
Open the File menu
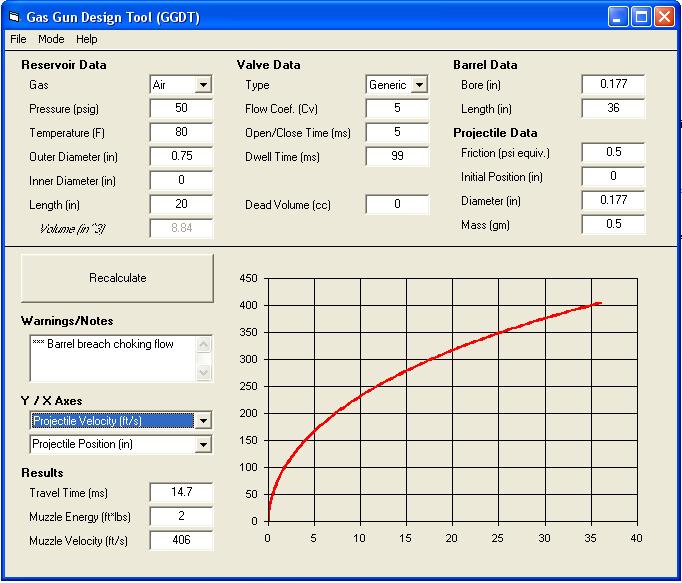coord(19,39)
